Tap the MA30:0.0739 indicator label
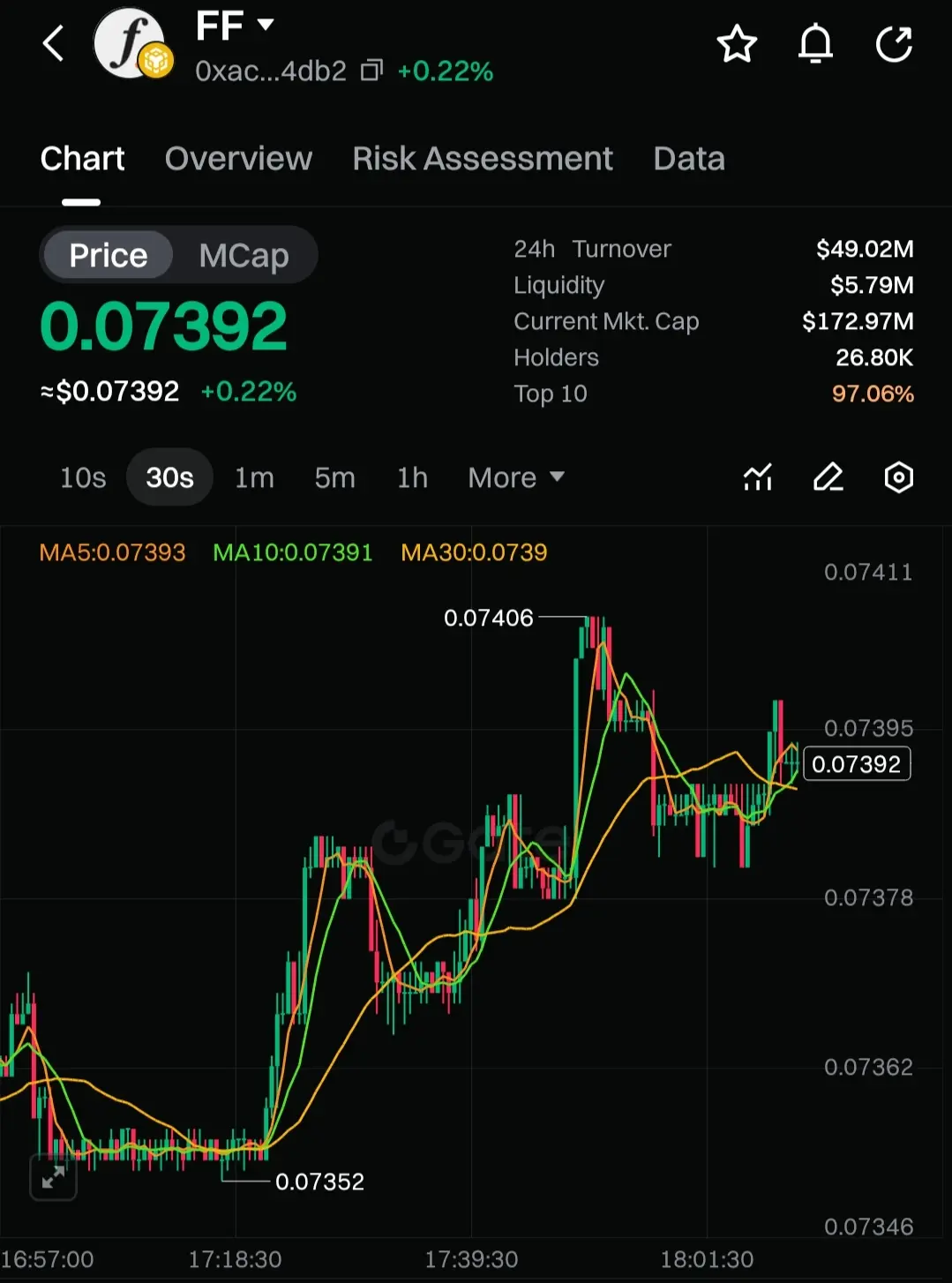952x1283 pixels. 474,552
